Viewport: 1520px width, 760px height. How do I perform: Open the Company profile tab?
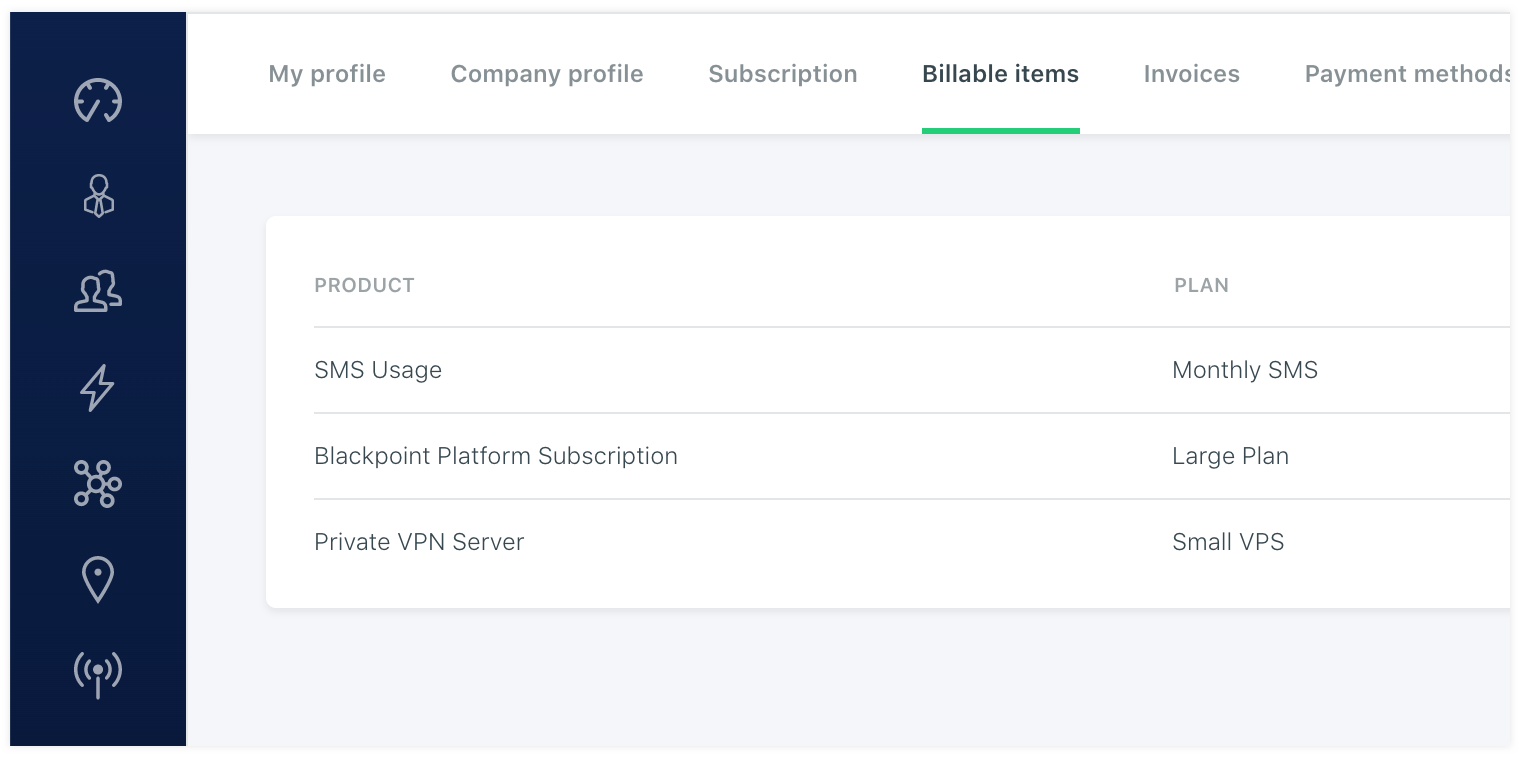tap(547, 74)
